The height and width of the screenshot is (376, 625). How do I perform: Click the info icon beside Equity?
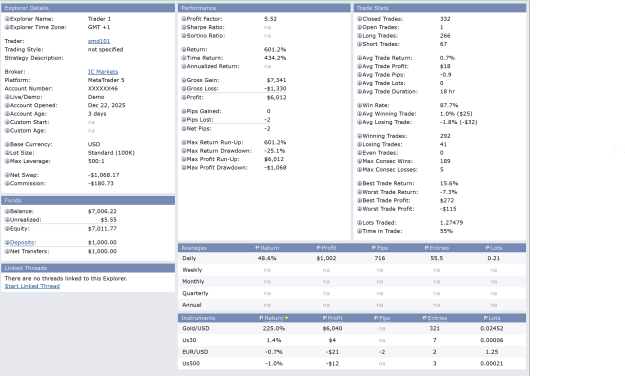tap(7, 228)
